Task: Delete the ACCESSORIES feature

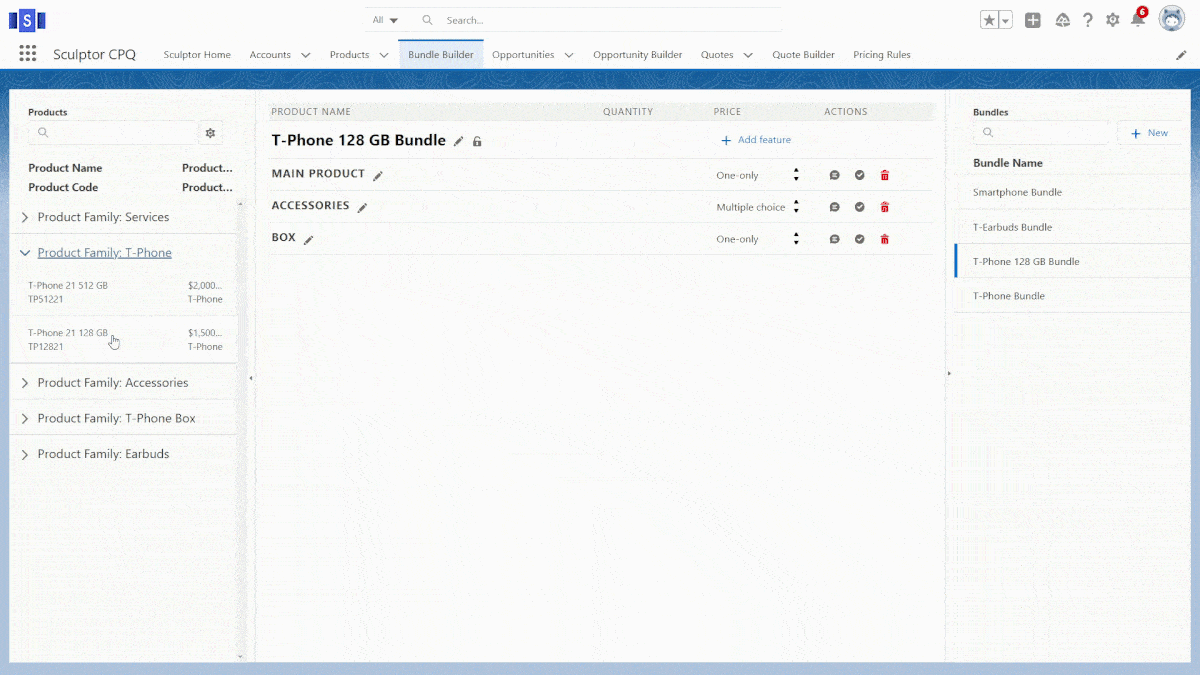Action: pyautogui.click(x=884, y=207)
